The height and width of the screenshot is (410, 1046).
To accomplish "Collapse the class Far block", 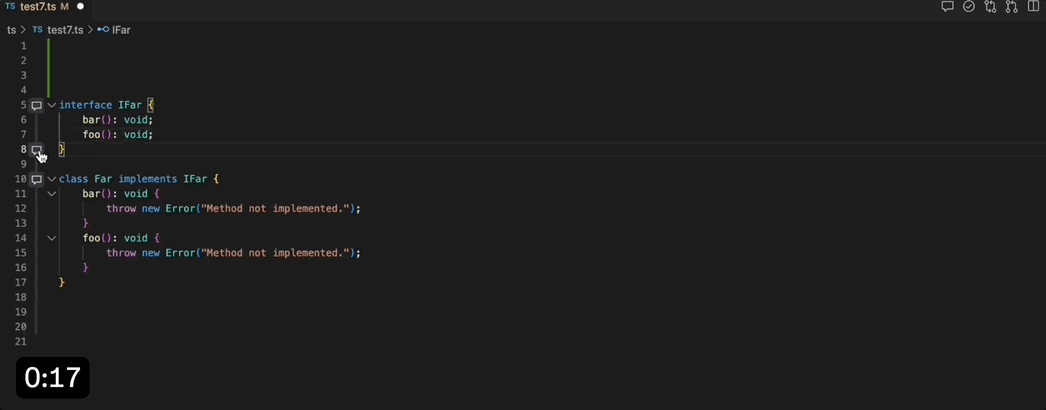I will pos(51,179).
